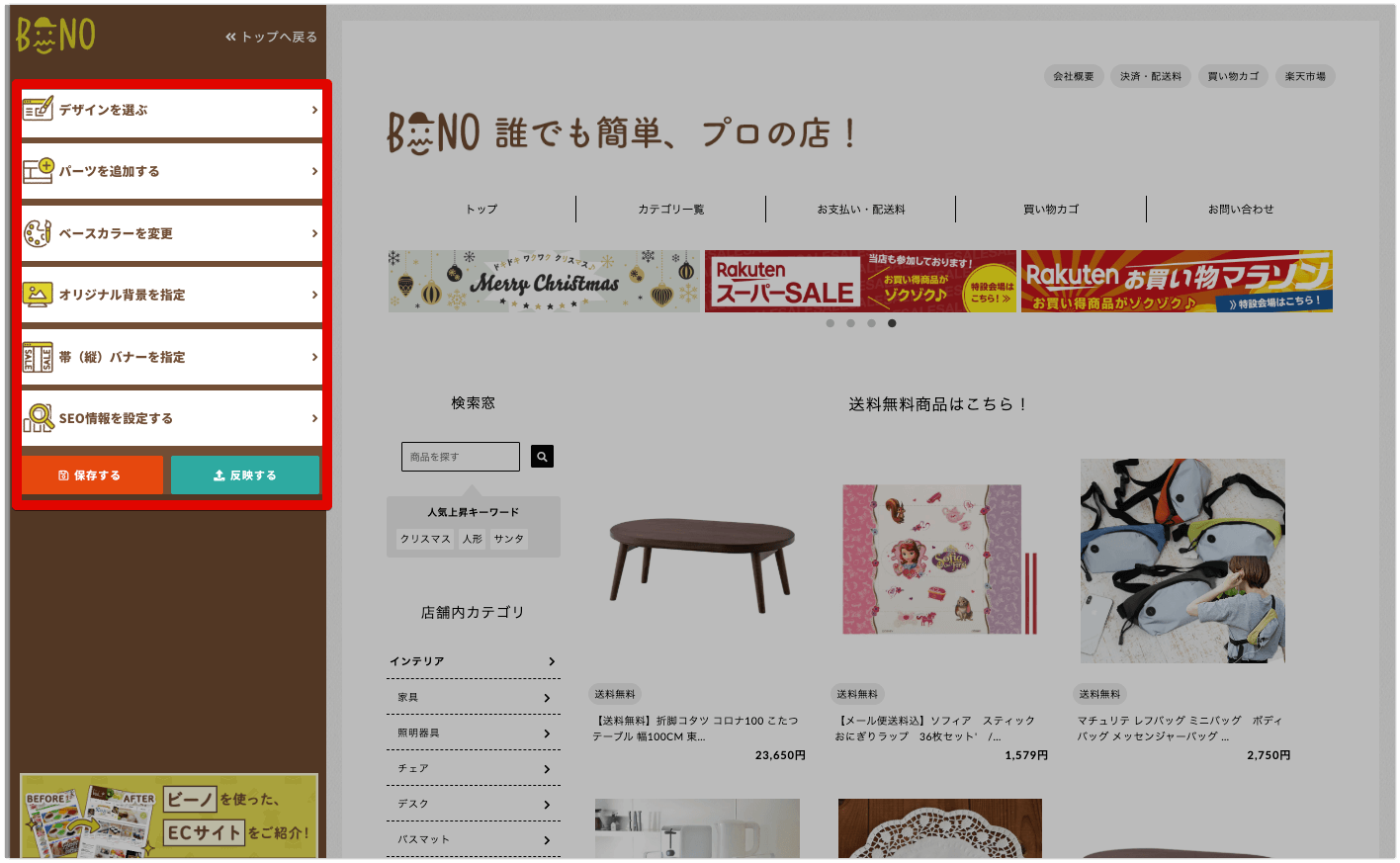The image size is (1400, 863).
Task: Expand 家具 category arrow
Action: pyautogui.click(x=547, y=698)
